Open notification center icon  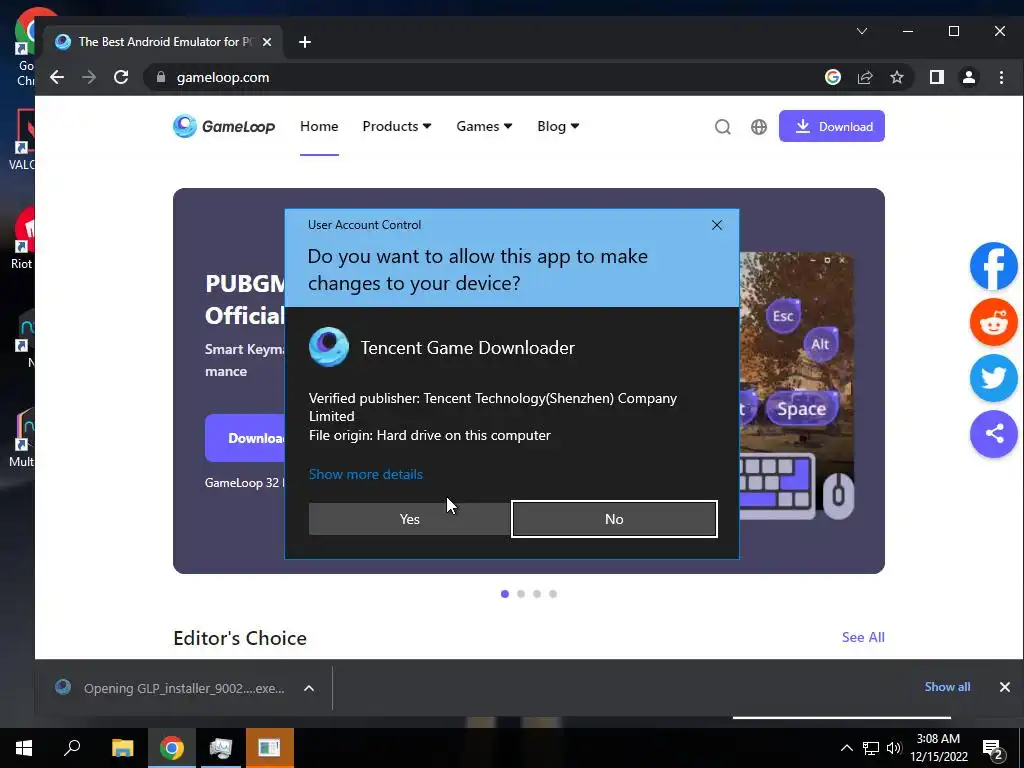(994, 750)
